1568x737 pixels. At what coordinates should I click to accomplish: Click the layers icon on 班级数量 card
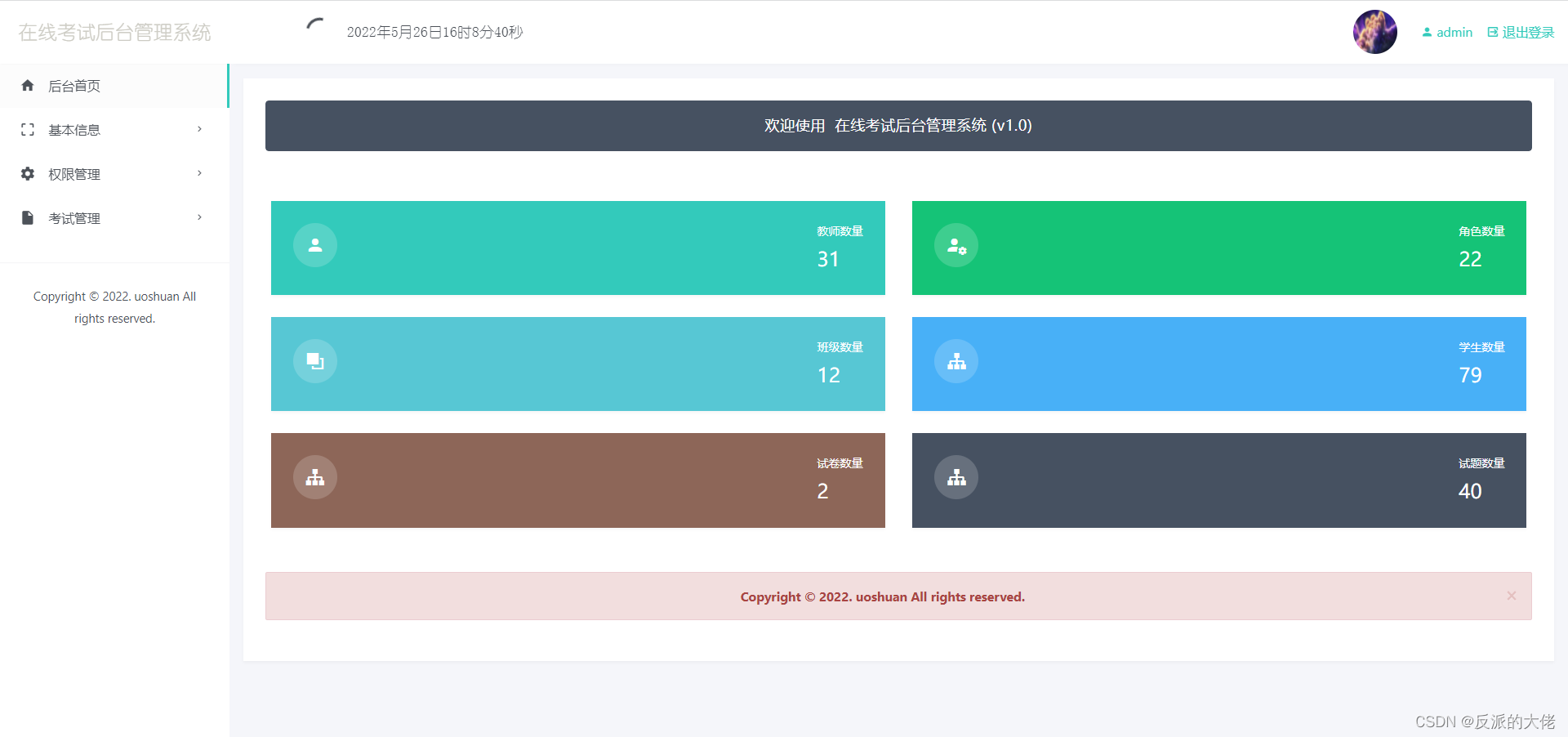[315, 361]
